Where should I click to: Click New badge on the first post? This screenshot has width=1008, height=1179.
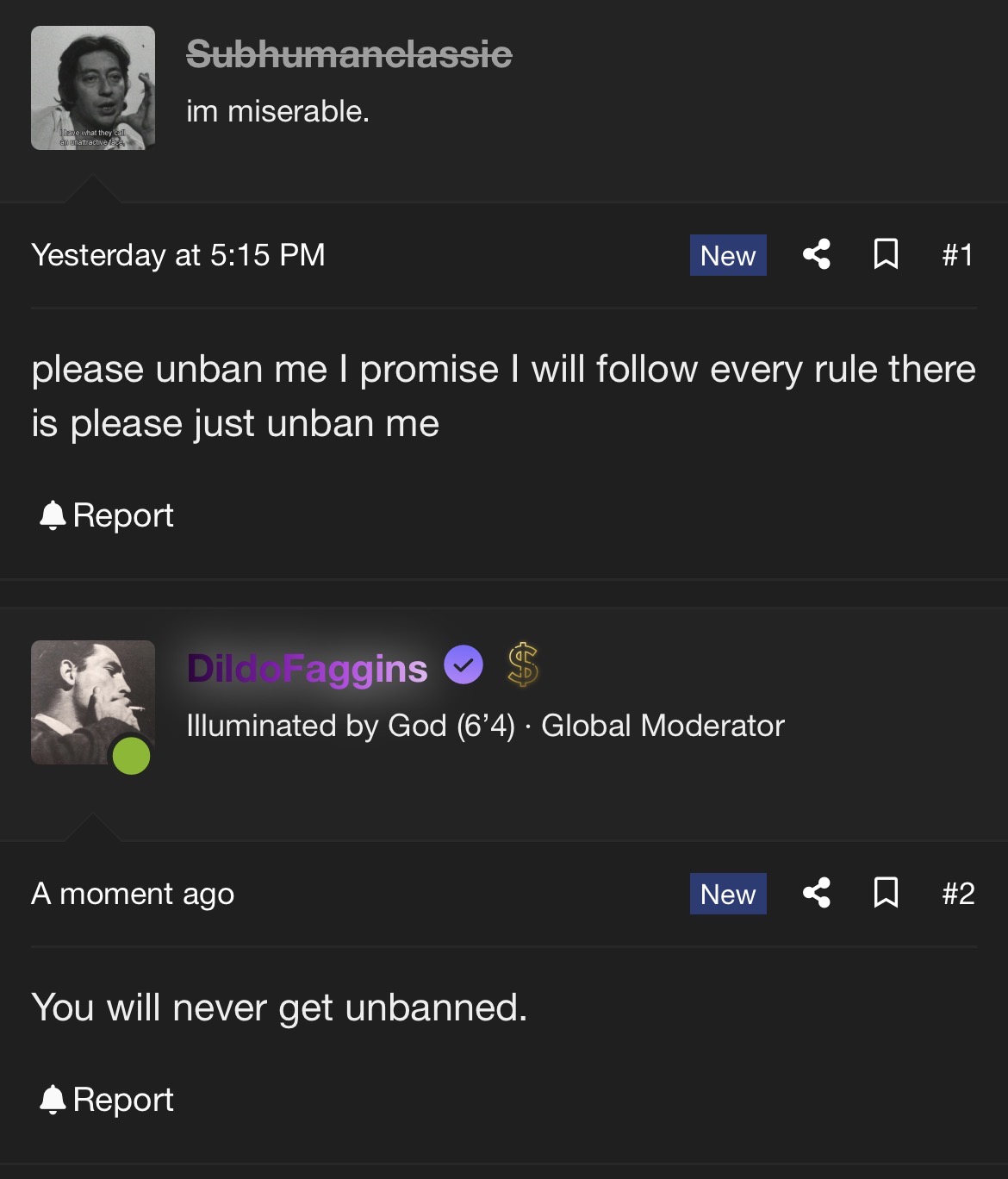[x=728, y=255]
